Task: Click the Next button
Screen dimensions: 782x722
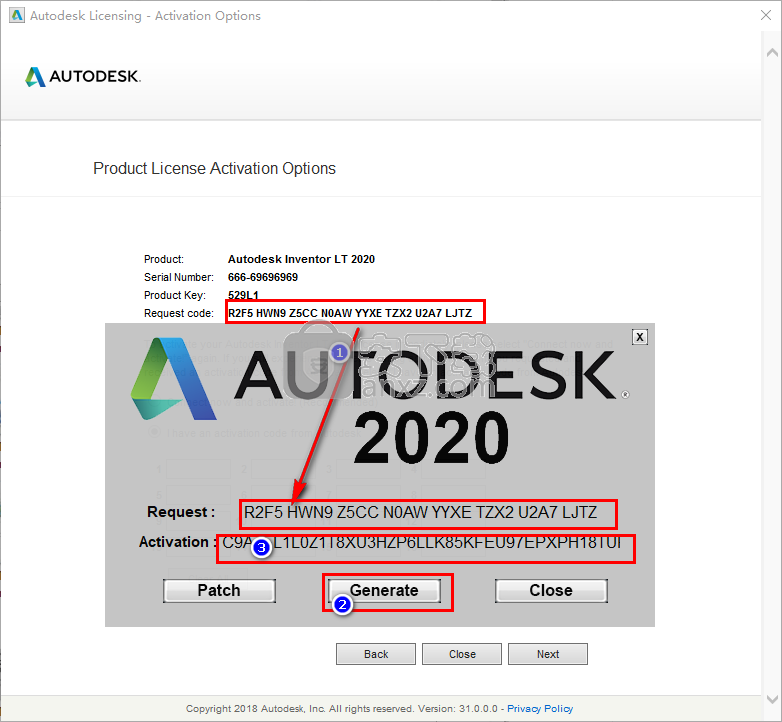Action: coord(548,654)
